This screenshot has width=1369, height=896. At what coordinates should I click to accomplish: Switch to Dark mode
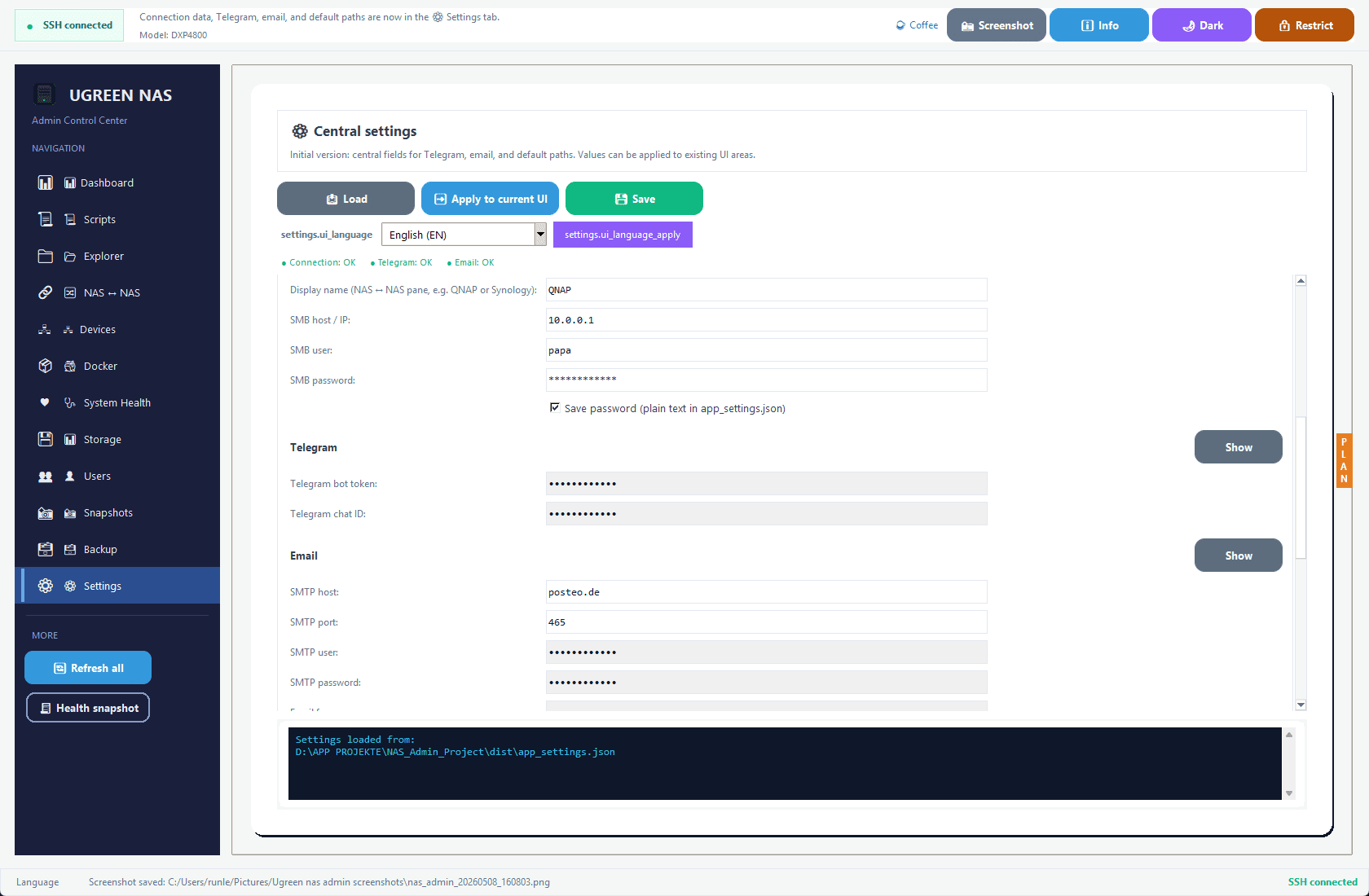1202,25
